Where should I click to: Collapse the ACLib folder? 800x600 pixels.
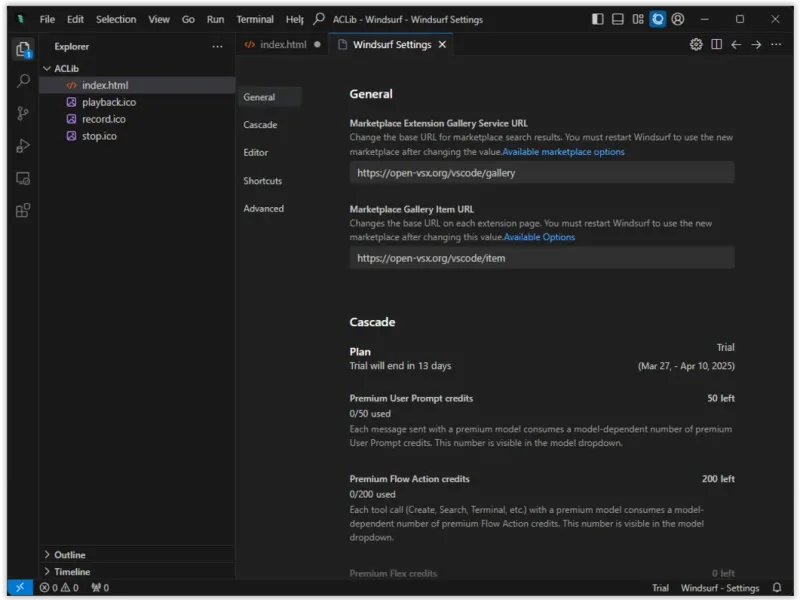click(47, 68)
